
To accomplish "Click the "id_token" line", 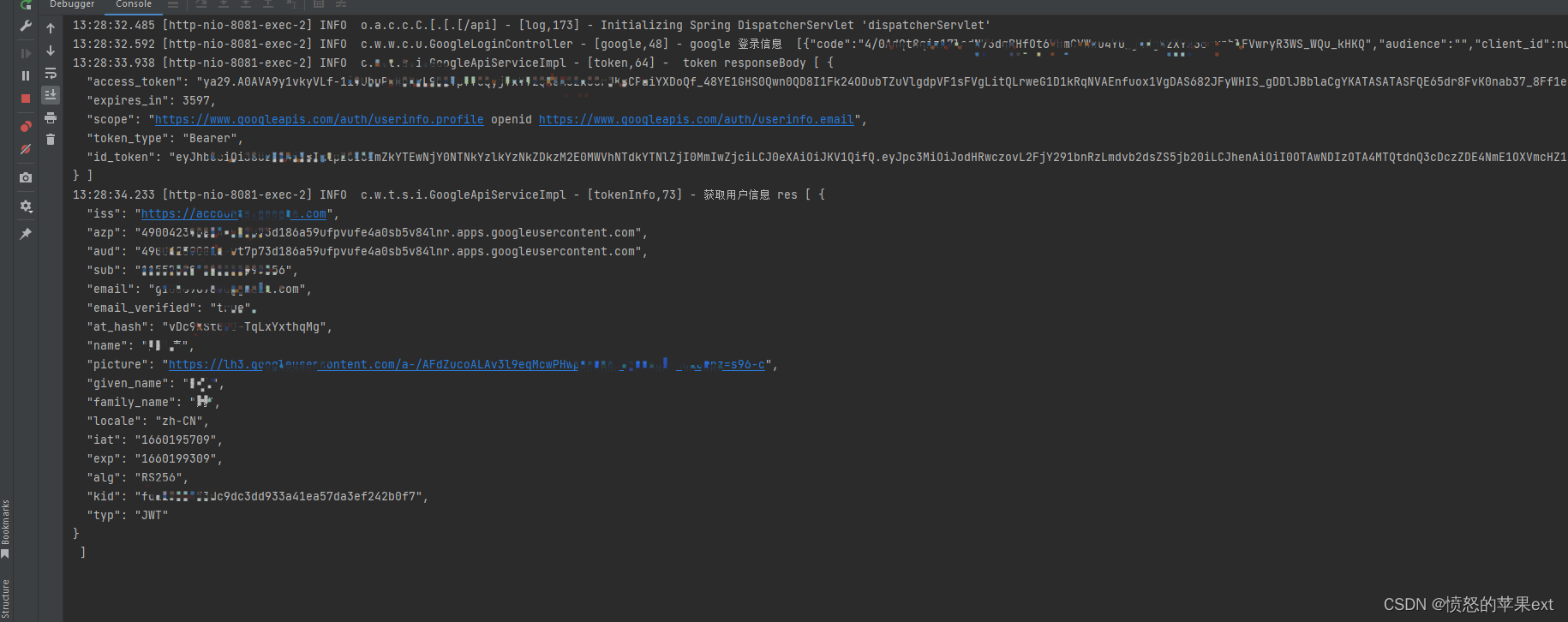I will pos(827,157).
